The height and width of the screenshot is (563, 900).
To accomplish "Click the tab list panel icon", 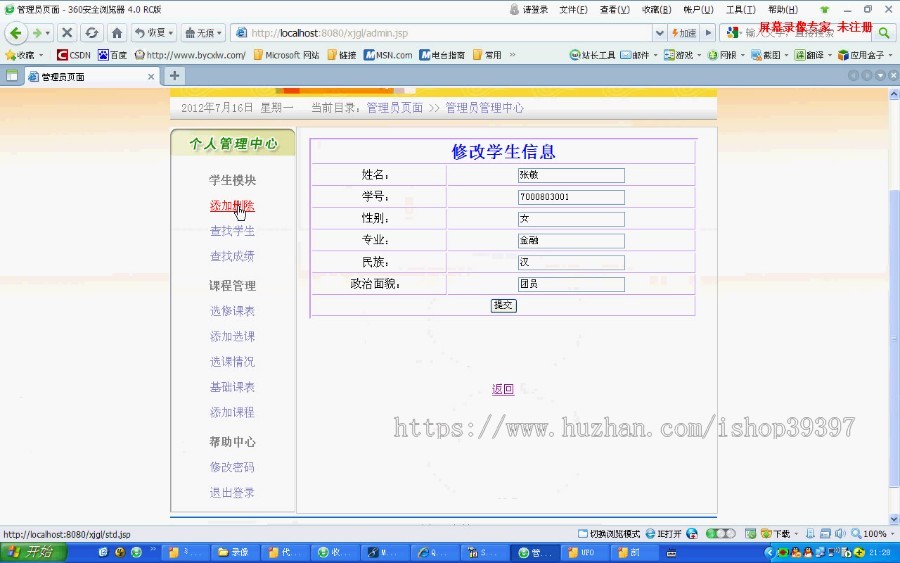I will [11, 76].
